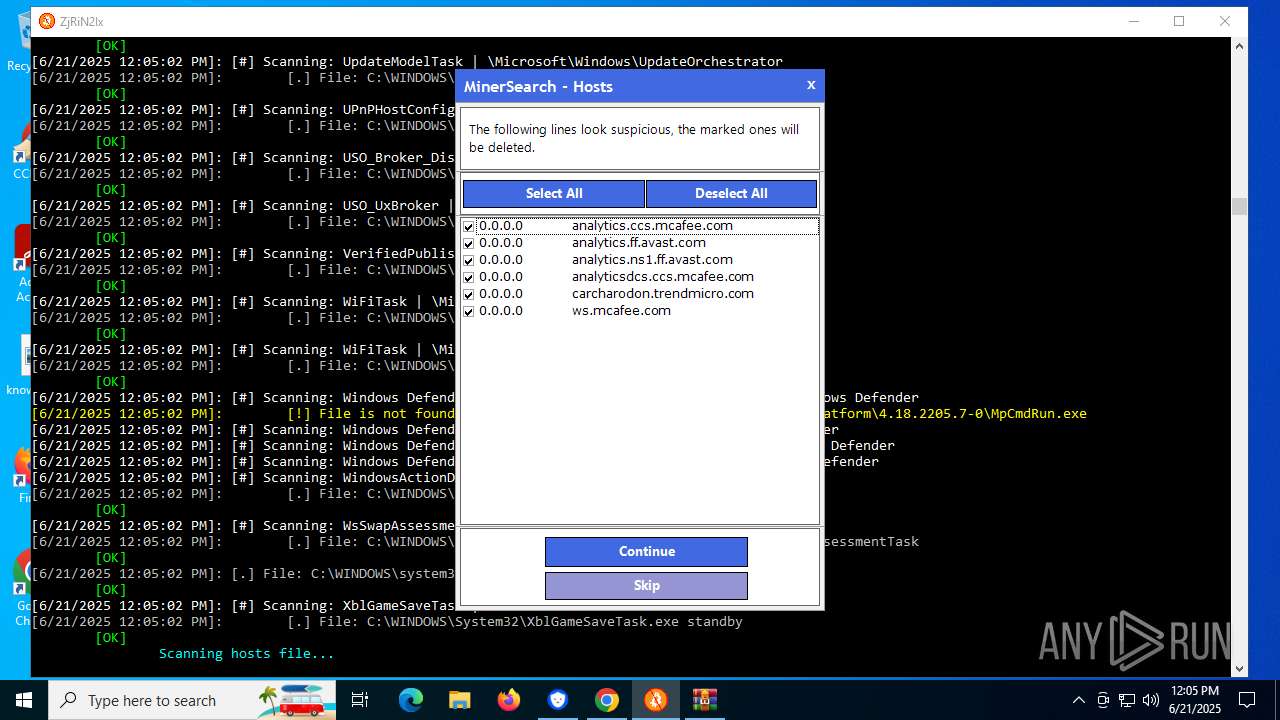Image resolution: width=1280 pixels, height=720 pixels.
Task: Select analytics.ff.avast.com host text
Action: [639, 243]
